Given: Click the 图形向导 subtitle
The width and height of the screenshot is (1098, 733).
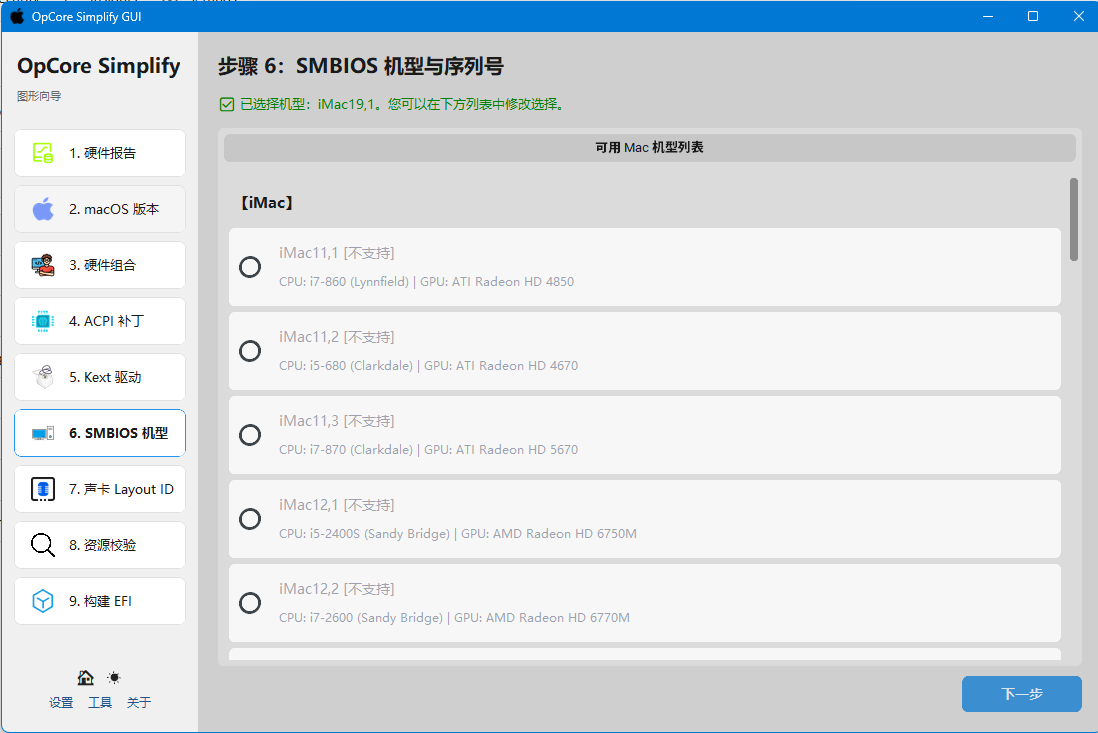Looking at the screenshot, I should [x=39, y=96].
